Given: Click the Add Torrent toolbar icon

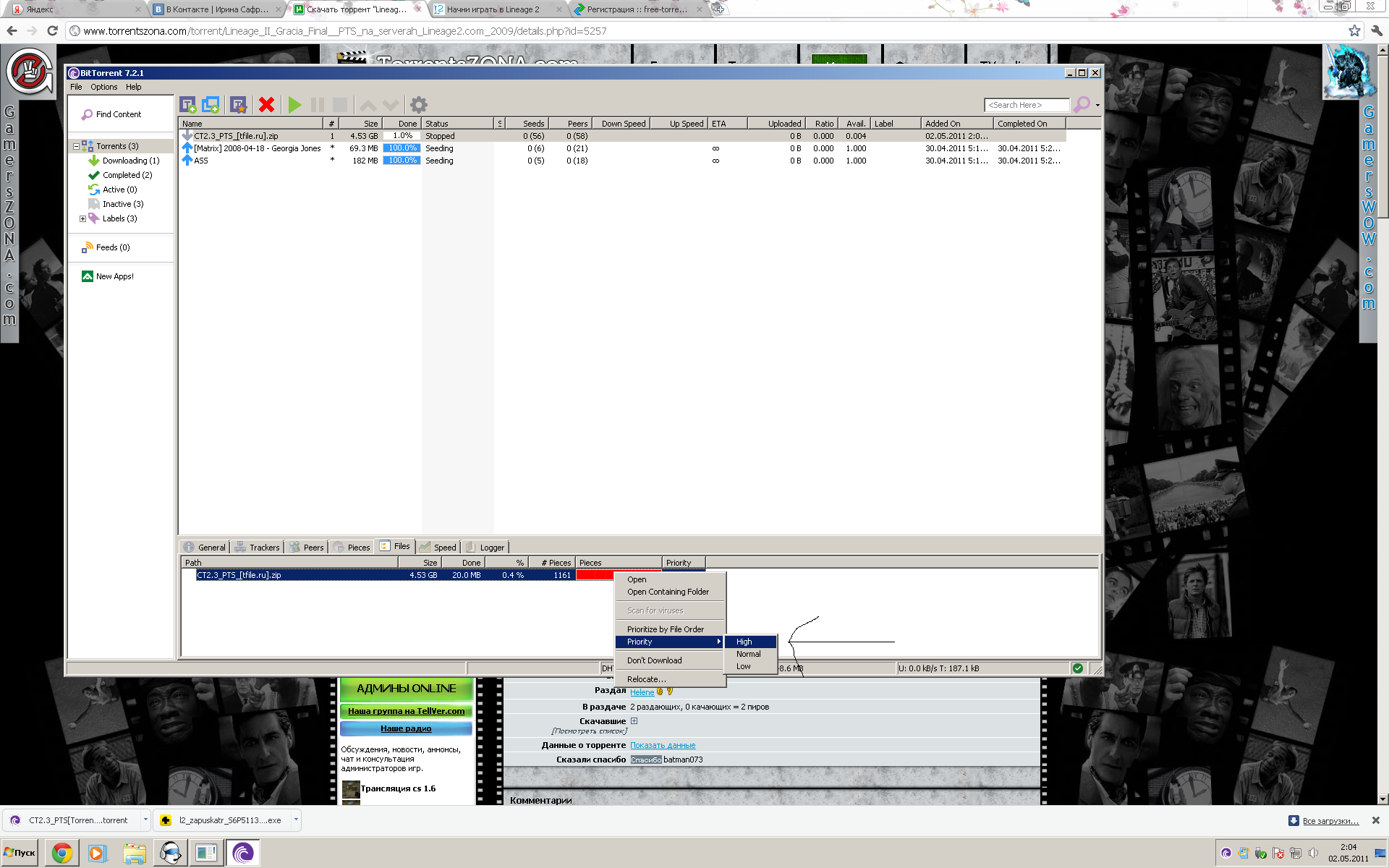Looking at the screenshot, I should pyautogui.click(x=188, y=105).
